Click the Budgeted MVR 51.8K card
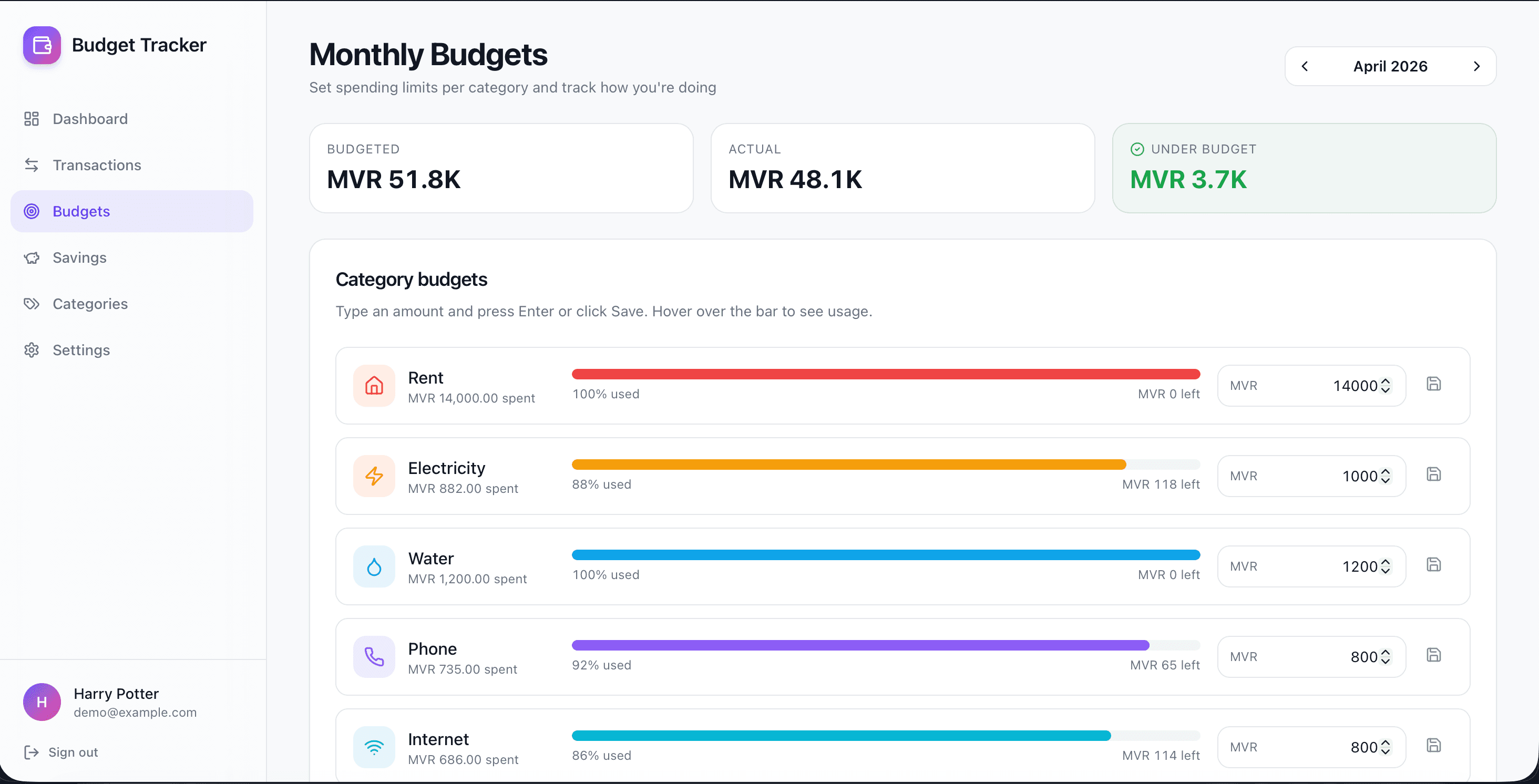Viewport: 1539px width, 784px height. coord(501,168)
